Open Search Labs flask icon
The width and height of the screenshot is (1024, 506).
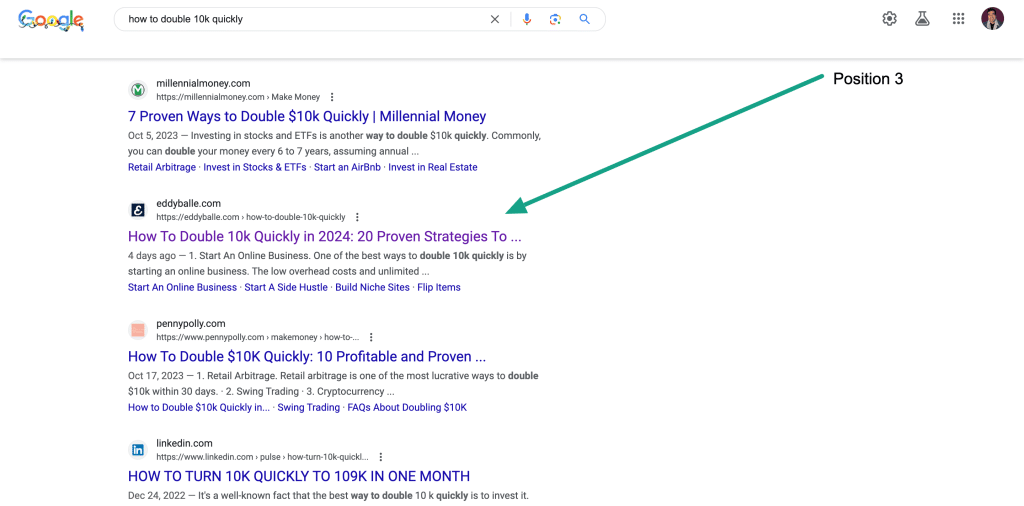pos(922,19)
